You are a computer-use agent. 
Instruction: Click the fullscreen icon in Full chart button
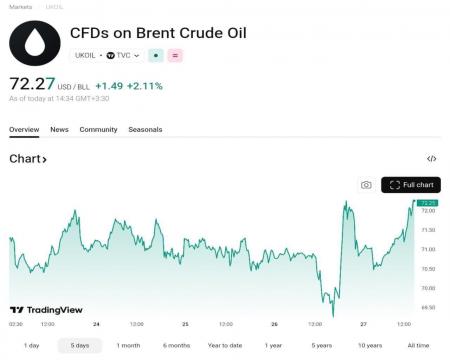tap(395, 185)
